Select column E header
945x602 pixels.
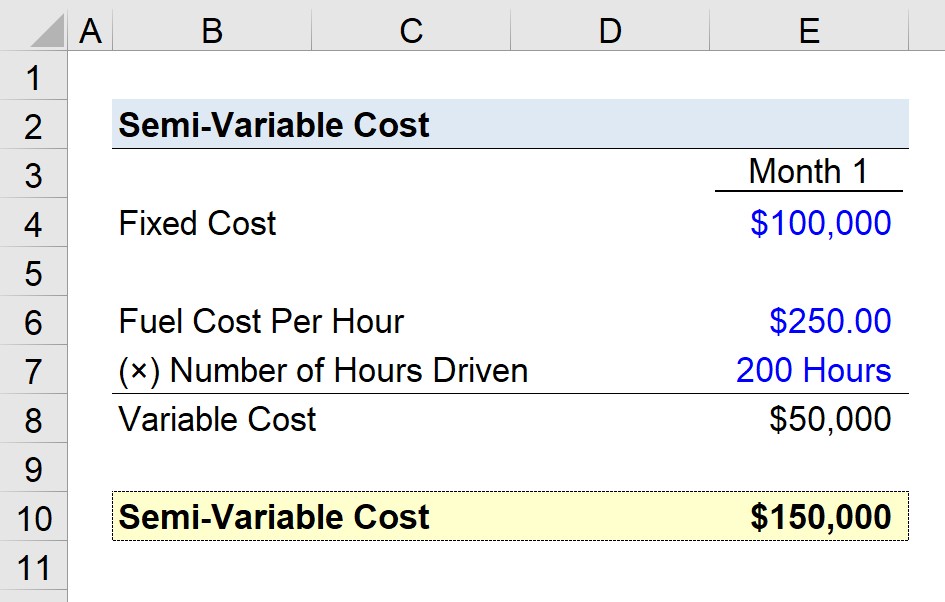(x=808, y=32)
